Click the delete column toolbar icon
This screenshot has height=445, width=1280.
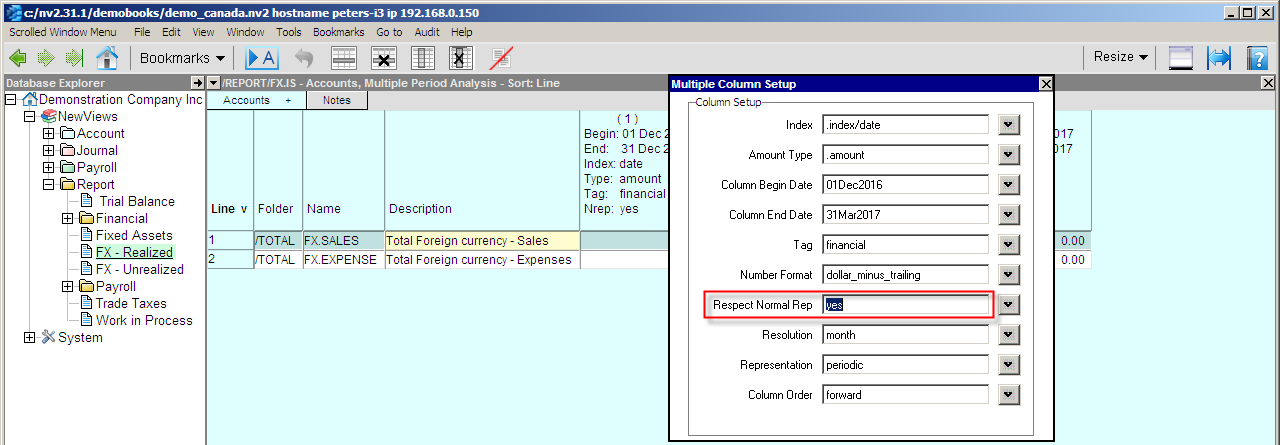461,58
